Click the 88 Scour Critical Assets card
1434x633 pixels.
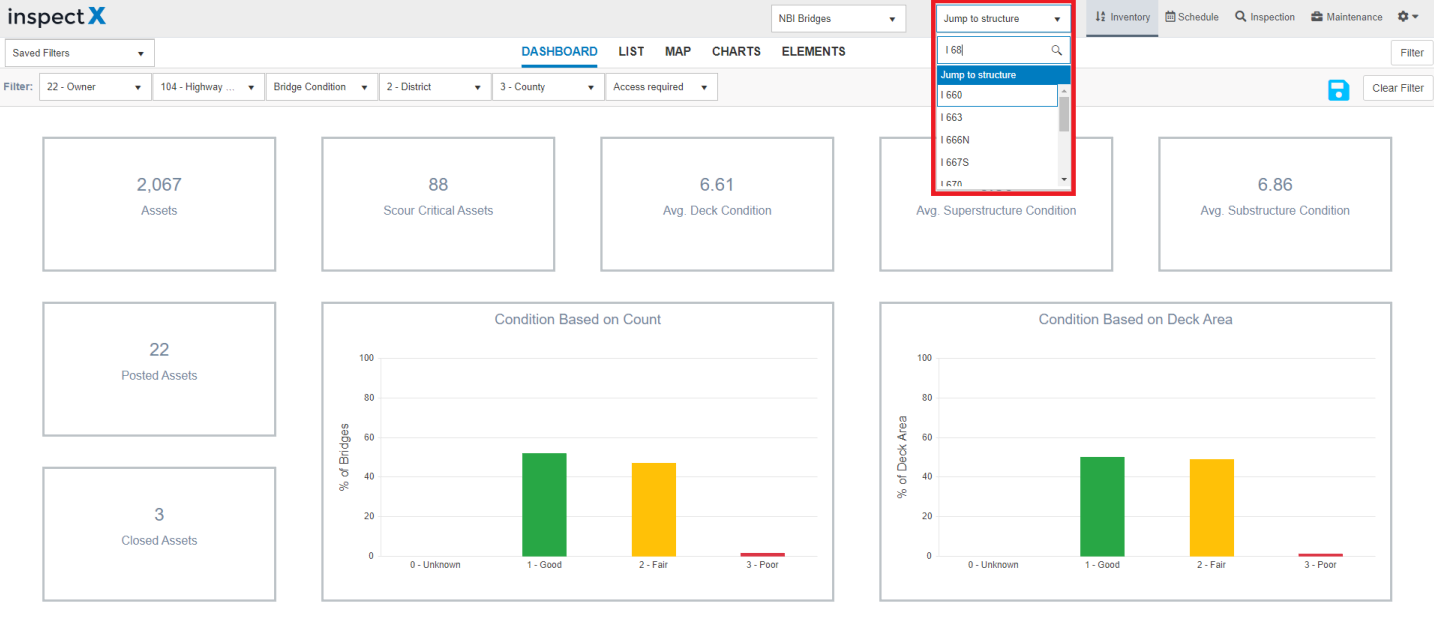tap(438, 204)
